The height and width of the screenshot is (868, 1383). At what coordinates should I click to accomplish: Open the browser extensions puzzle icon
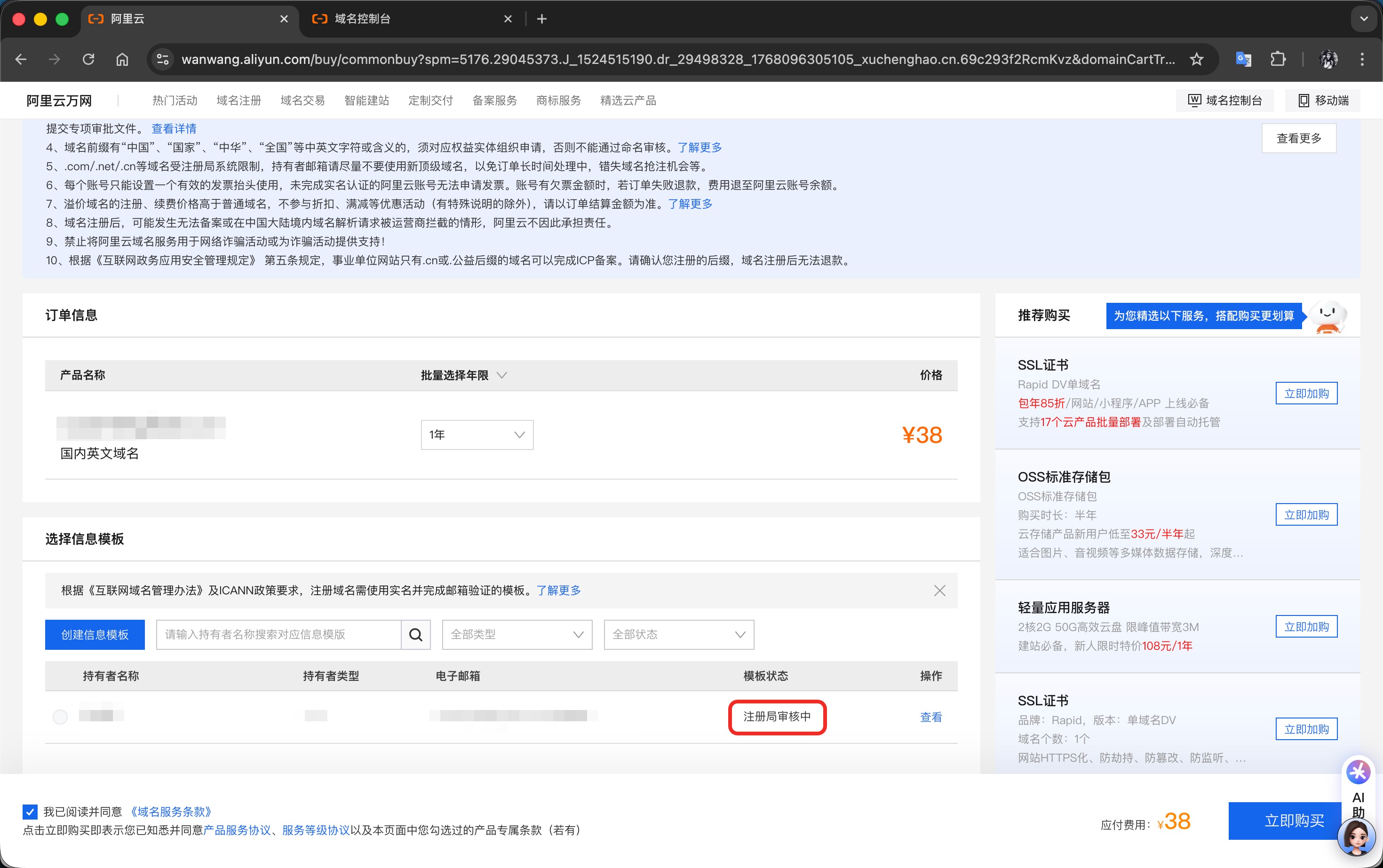click(1278, 59)
